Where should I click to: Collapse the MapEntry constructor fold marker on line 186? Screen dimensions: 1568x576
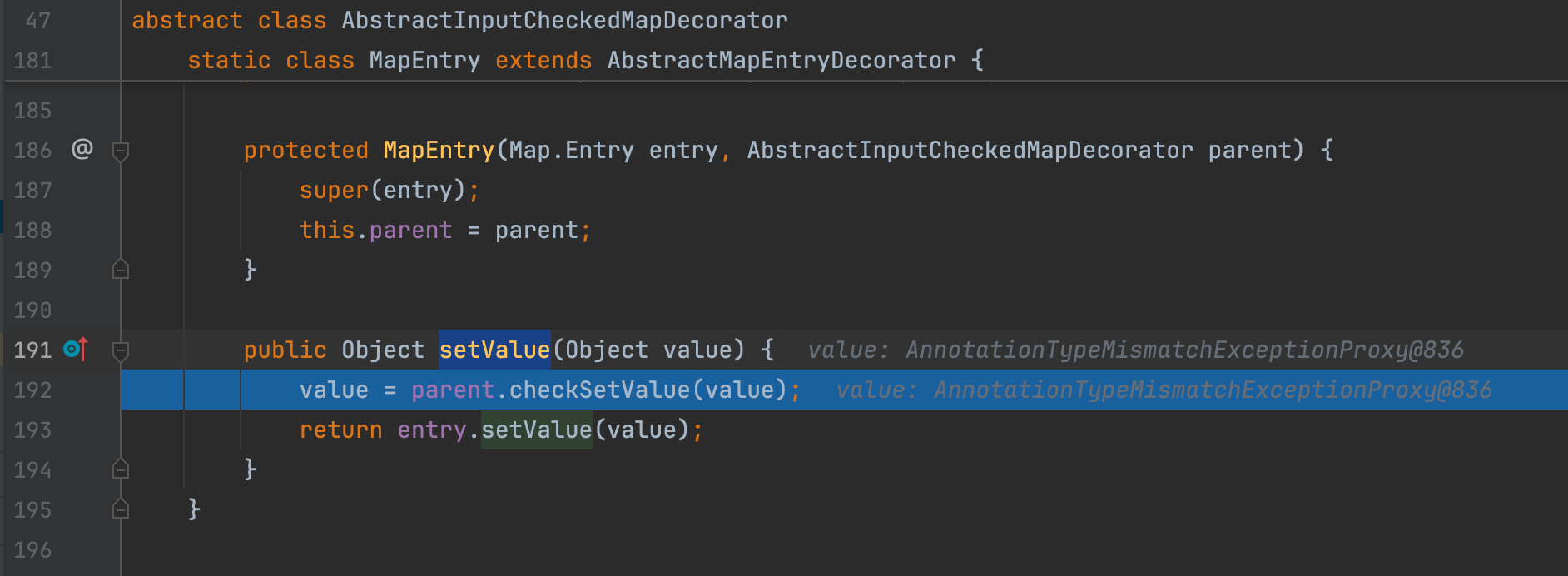(x=121, y=151)
